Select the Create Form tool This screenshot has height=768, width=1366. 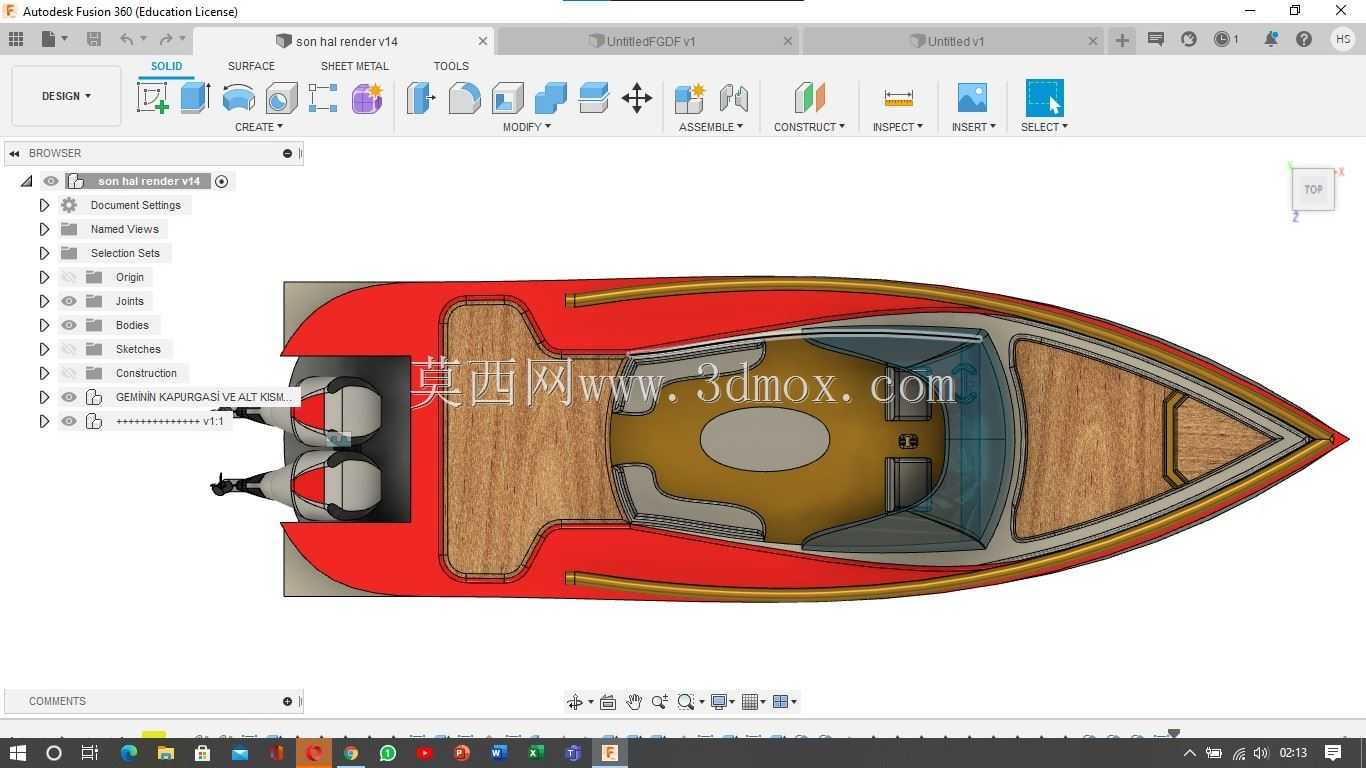tap(367, 98)
